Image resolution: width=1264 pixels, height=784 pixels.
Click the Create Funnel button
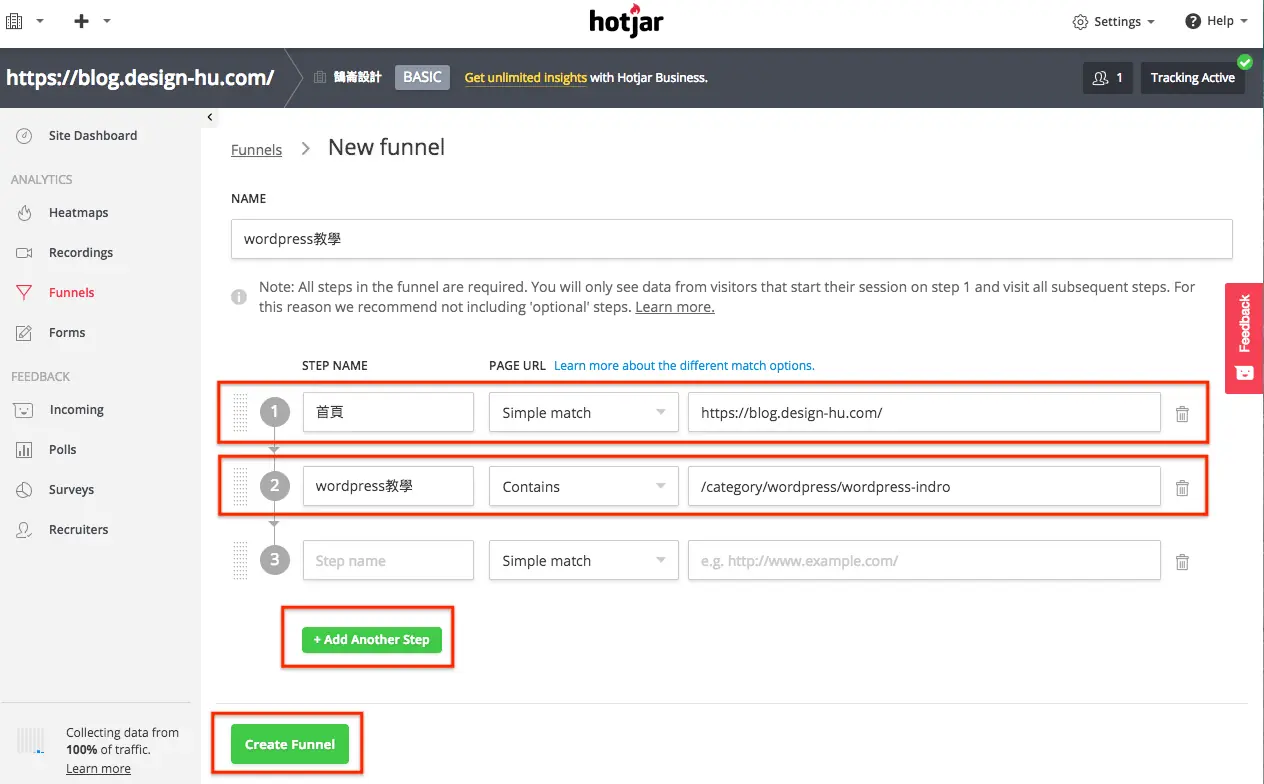(290, 744)
